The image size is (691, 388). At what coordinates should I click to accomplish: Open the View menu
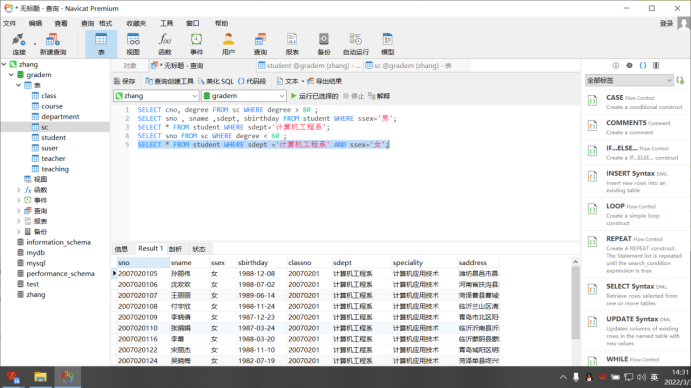[61, 23]
